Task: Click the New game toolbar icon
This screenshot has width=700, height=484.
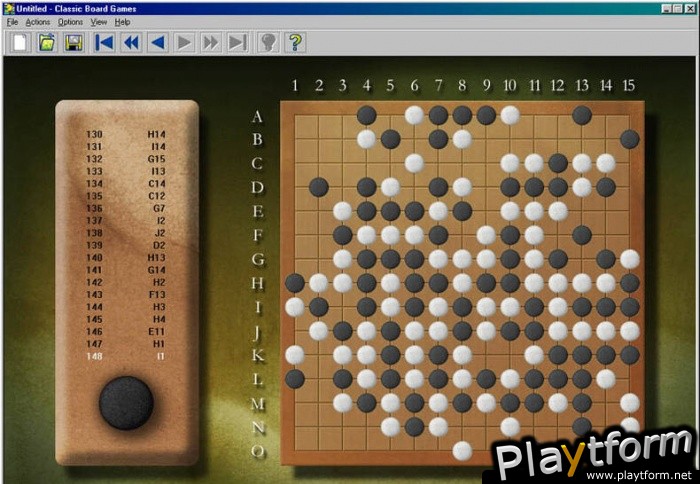Action: [20, 42]
